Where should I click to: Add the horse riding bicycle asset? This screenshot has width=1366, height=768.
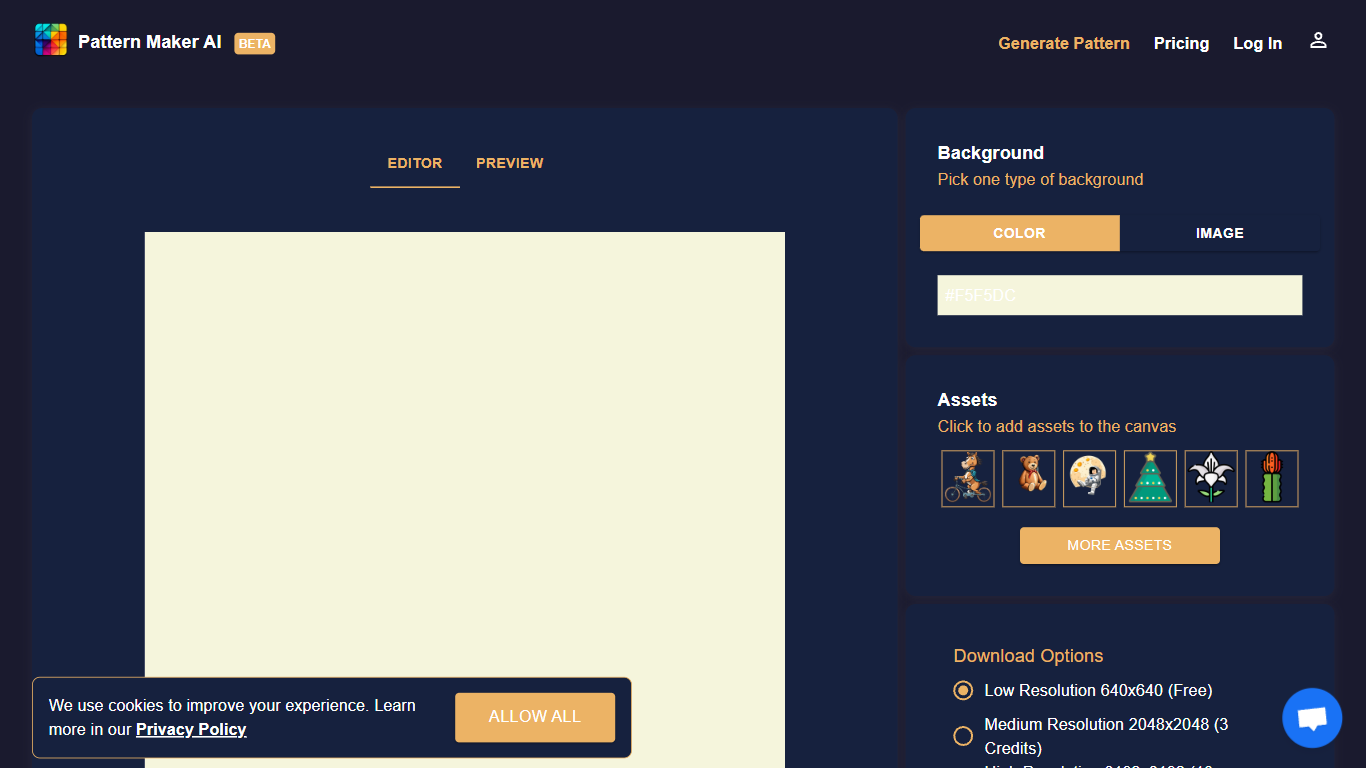[x=967, y=478]
